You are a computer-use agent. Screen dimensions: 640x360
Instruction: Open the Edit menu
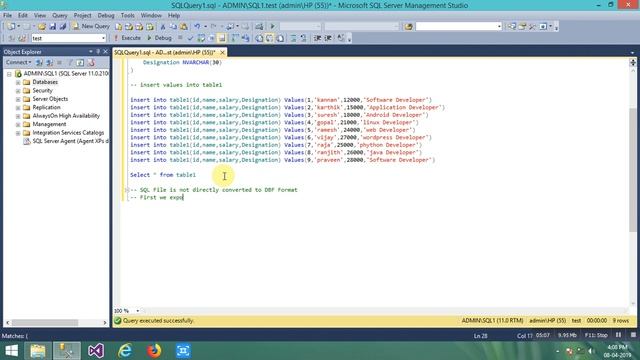tap(22, 16)
